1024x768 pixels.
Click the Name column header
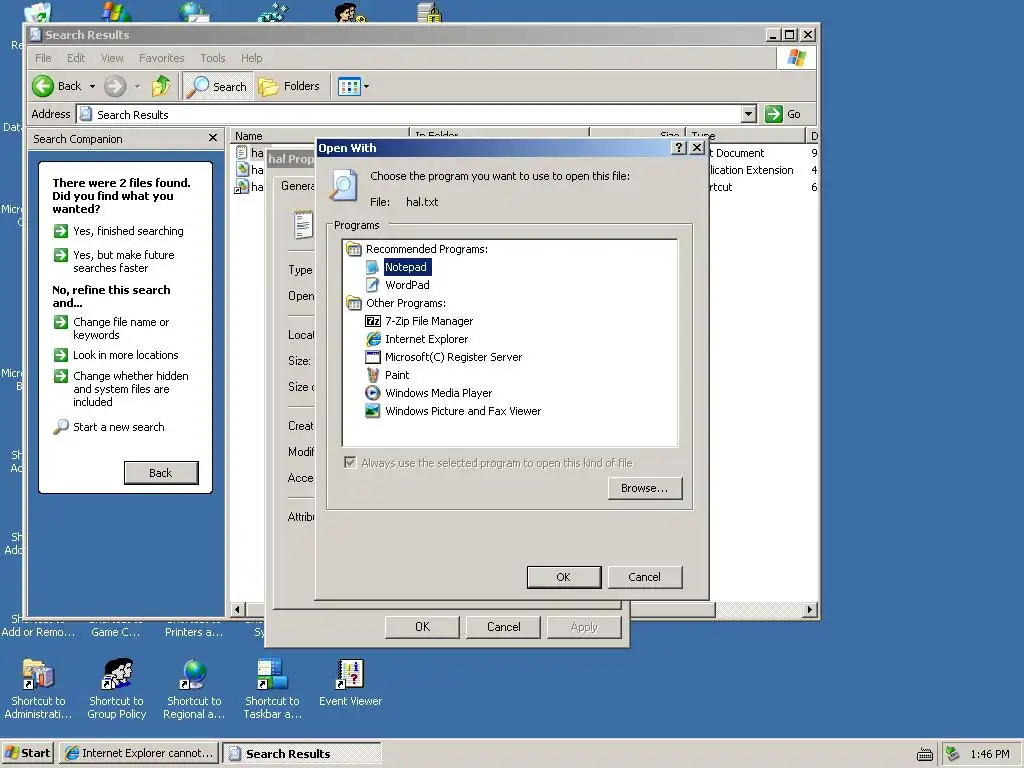[320, 136]
